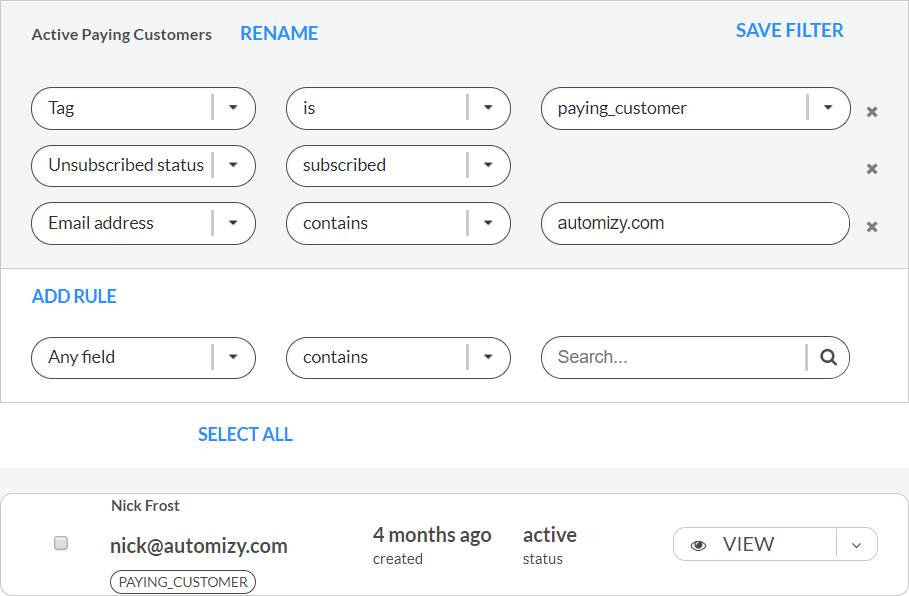
Task: Click the PAYING_CUSTOMER tag chip
Action: (x=182, y=581)
